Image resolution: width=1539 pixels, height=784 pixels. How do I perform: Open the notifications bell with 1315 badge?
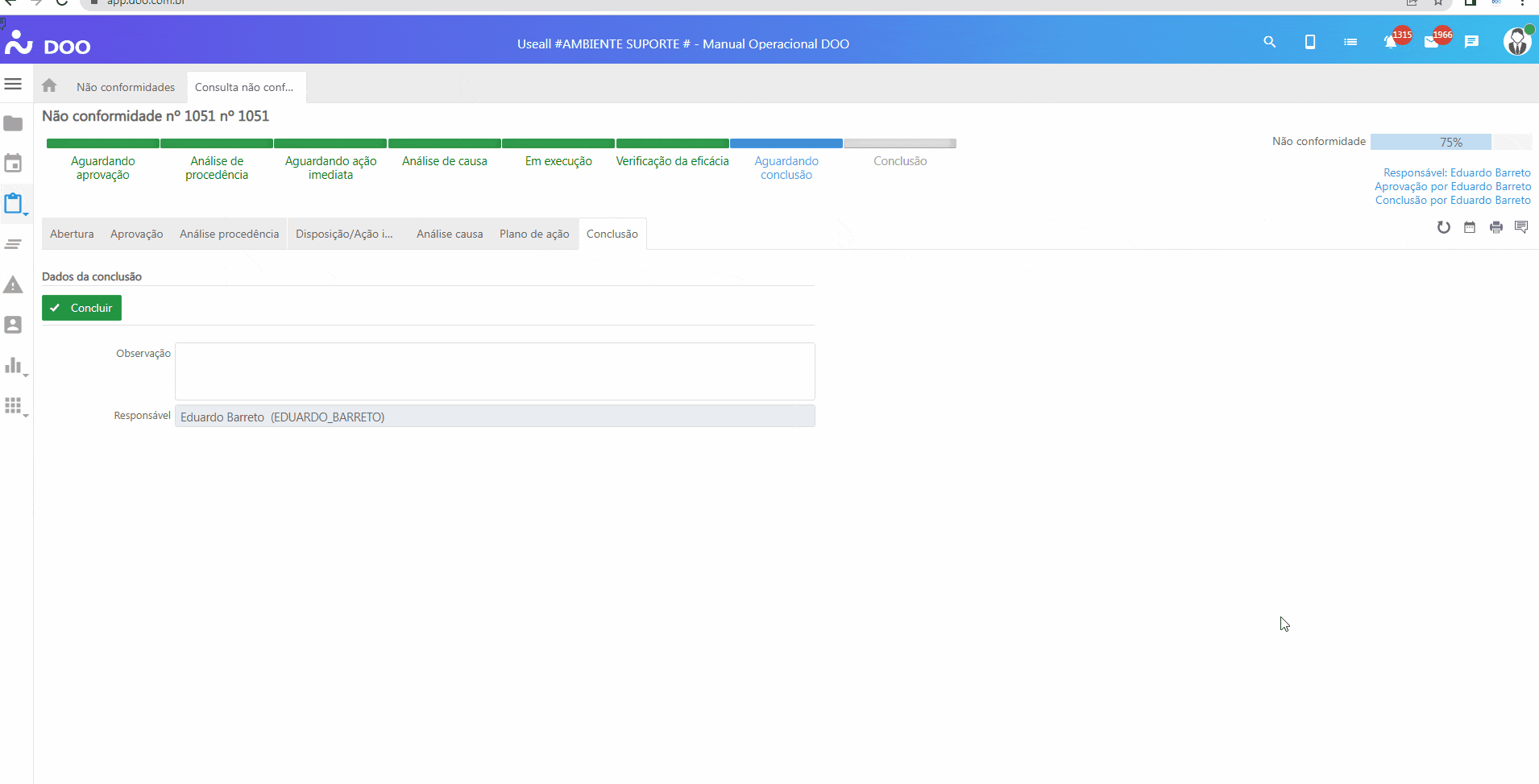(1391, 42)
